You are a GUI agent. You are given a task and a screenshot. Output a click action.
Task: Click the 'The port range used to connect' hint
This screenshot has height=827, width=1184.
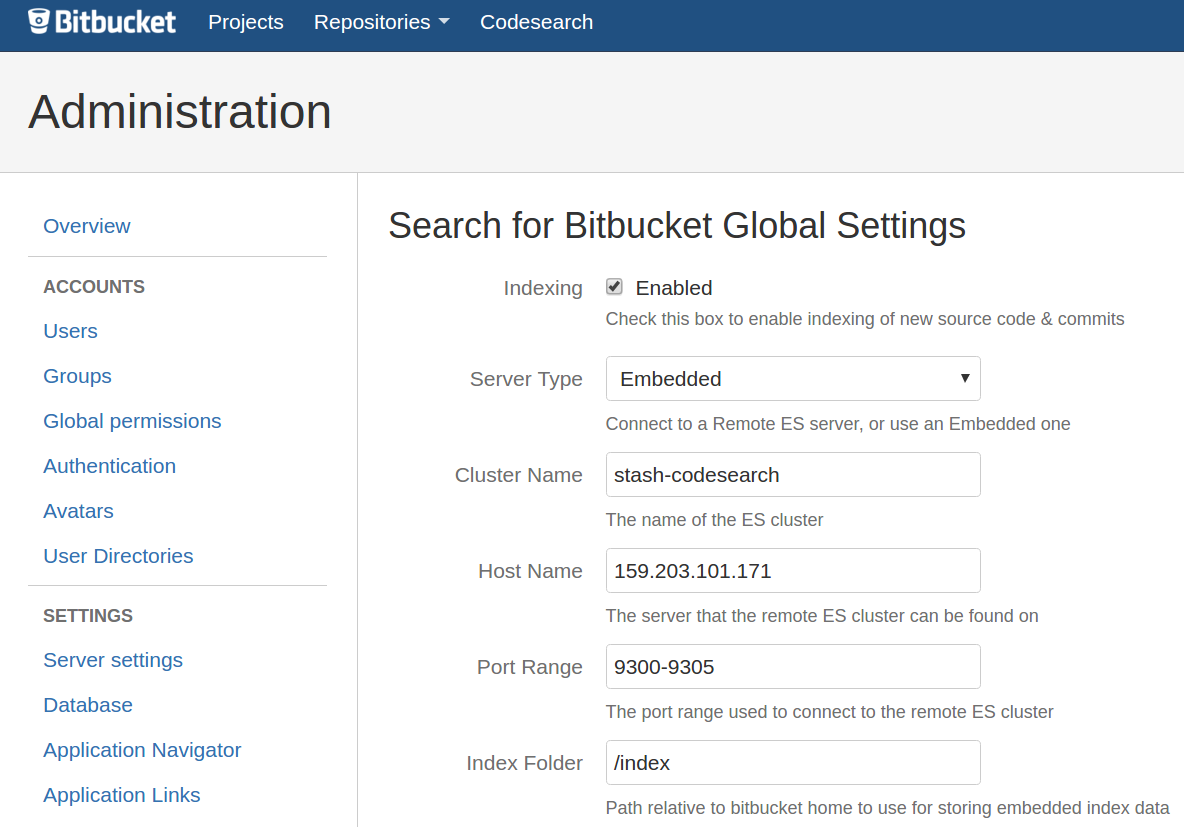pos(829,711)
